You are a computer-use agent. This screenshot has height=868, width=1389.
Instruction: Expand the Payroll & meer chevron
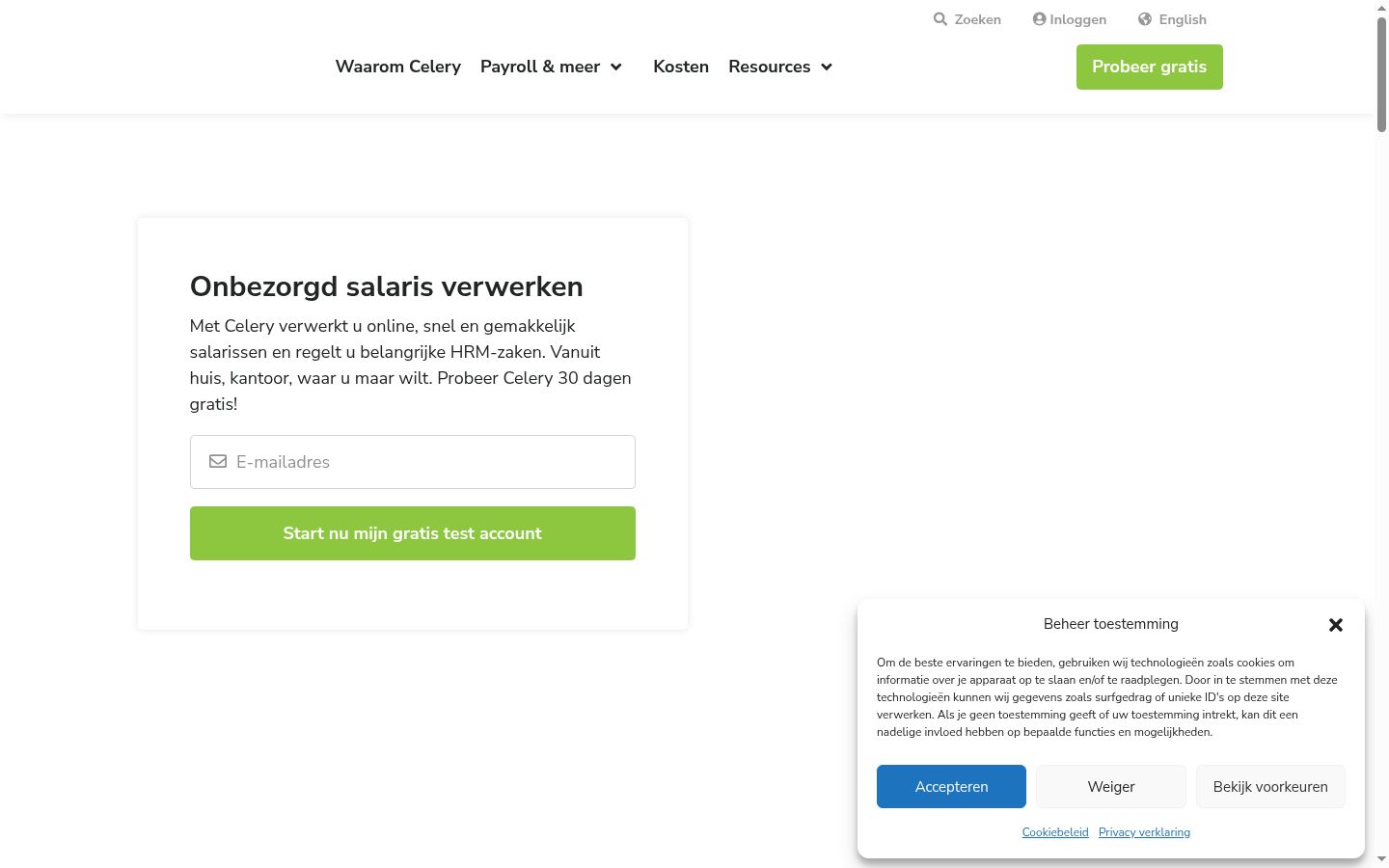point(615,68)
